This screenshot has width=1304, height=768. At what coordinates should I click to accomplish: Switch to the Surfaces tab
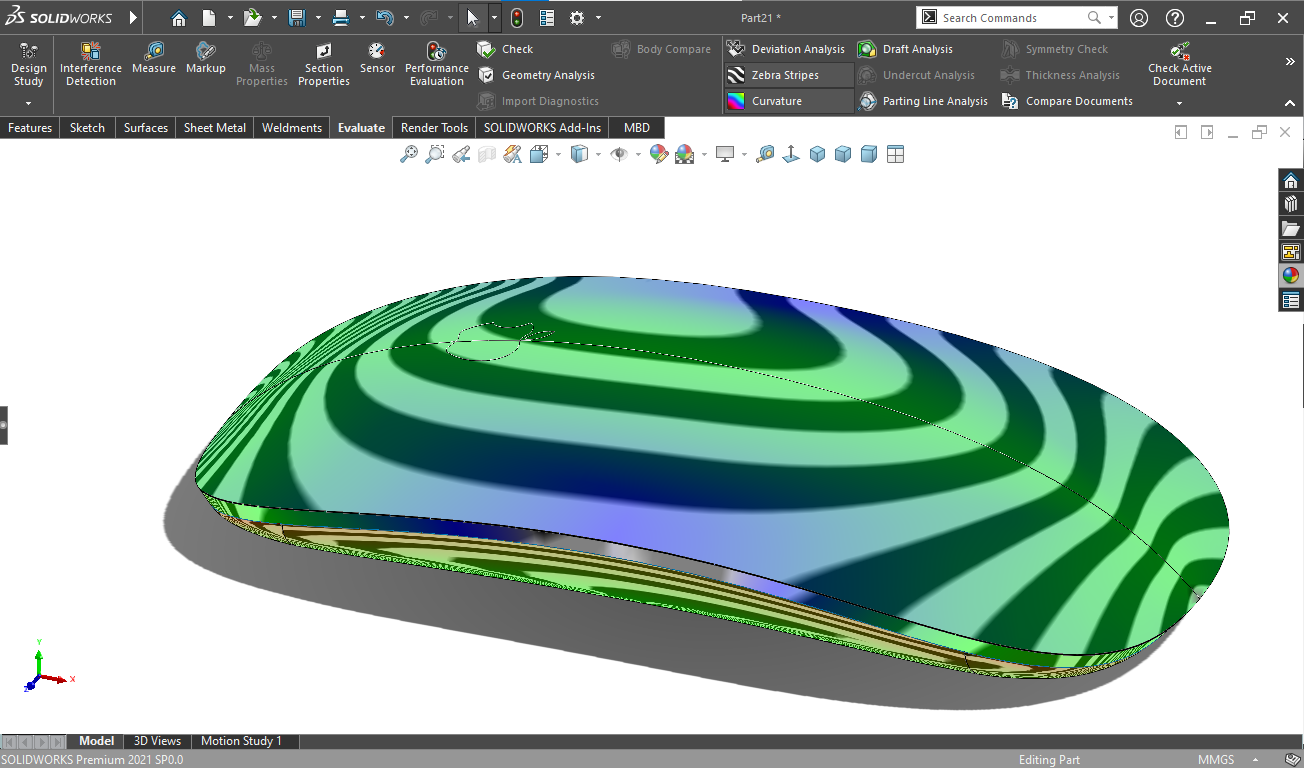coord(146,128)
